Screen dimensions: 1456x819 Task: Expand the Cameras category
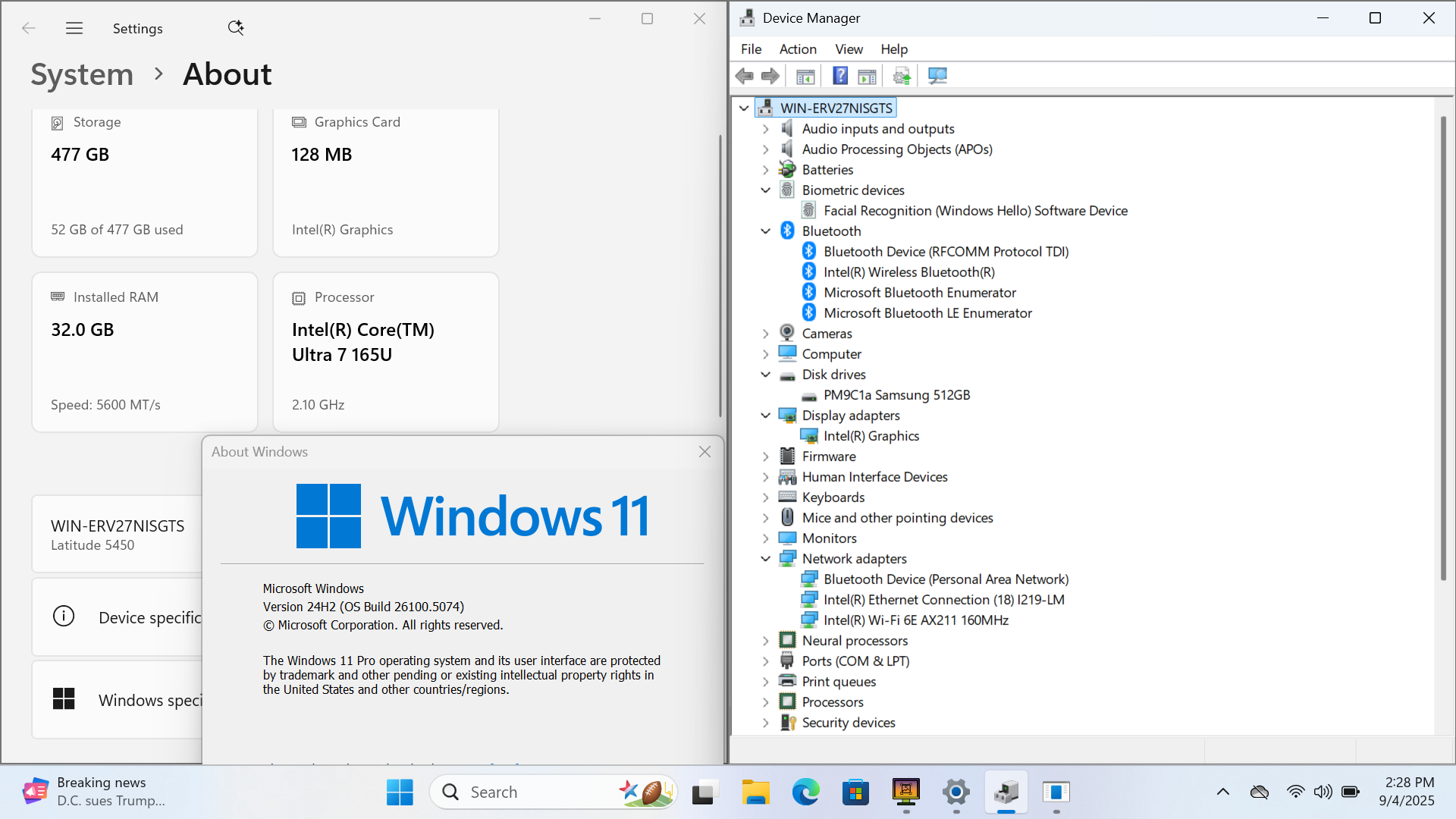coord(765,334)
